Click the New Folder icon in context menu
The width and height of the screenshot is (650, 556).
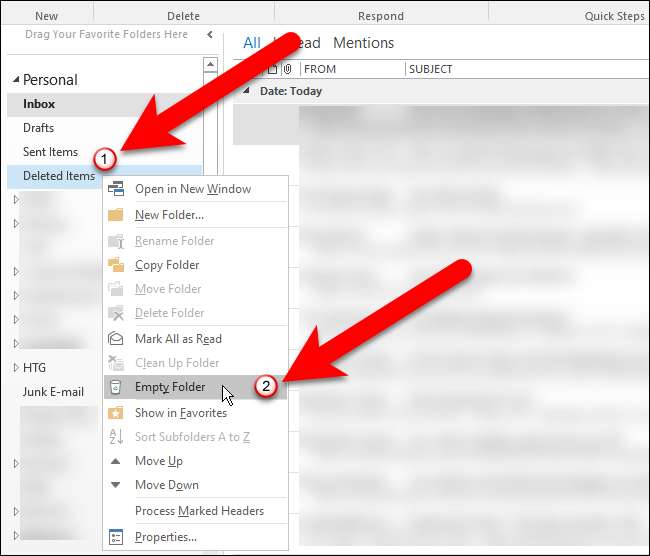(116, 215)
